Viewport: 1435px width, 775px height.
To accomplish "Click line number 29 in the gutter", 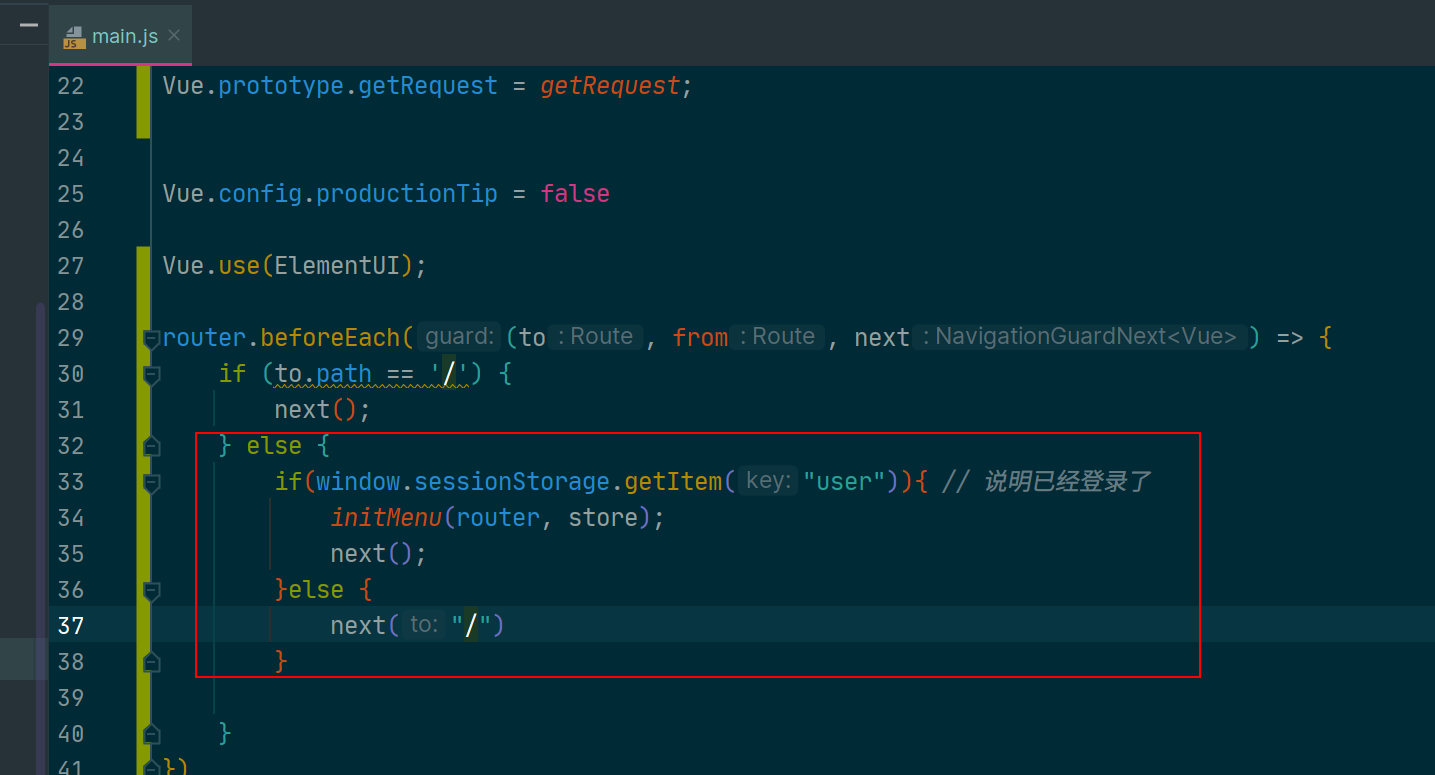I will pyautogui.click(x=71, y=338).
